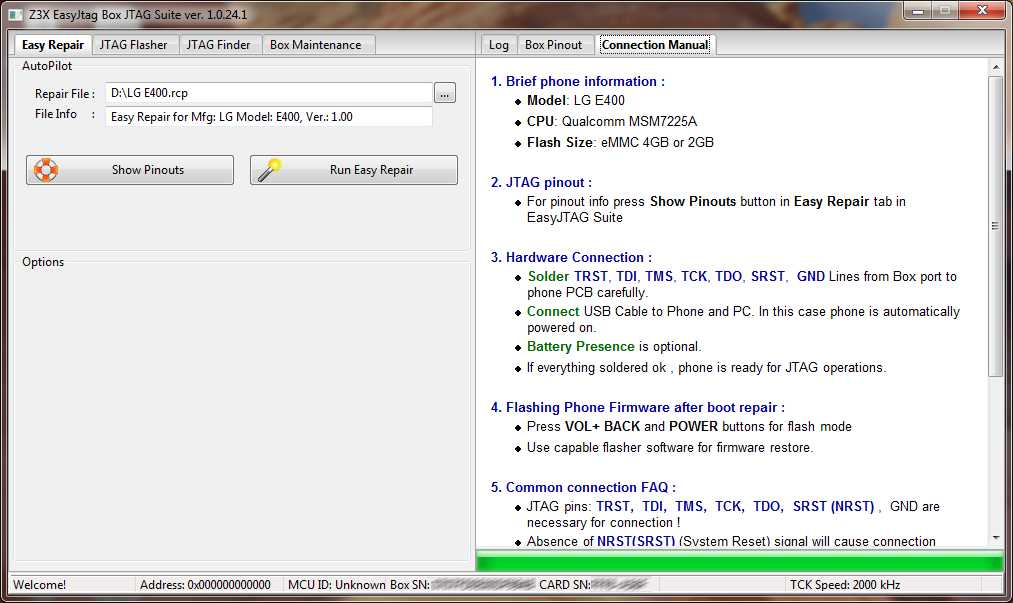
Task: Click the "Press VOL+ BACK and POWER" line
Action: click(x=689, y=427)
